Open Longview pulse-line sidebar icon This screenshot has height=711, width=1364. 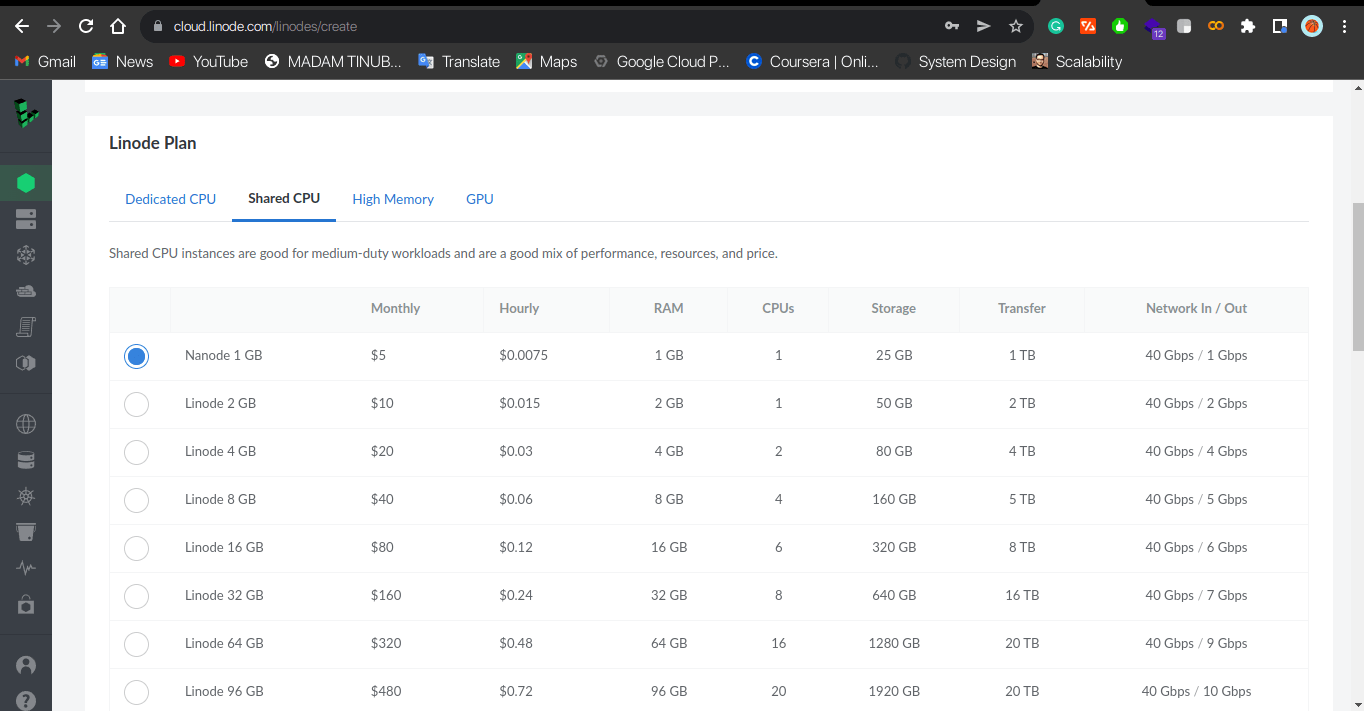coord(26,568)
